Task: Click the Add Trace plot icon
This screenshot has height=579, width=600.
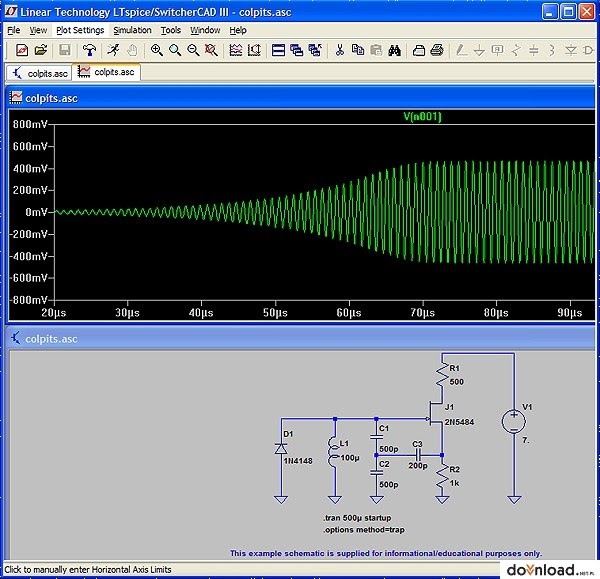Action: [254, 50]
